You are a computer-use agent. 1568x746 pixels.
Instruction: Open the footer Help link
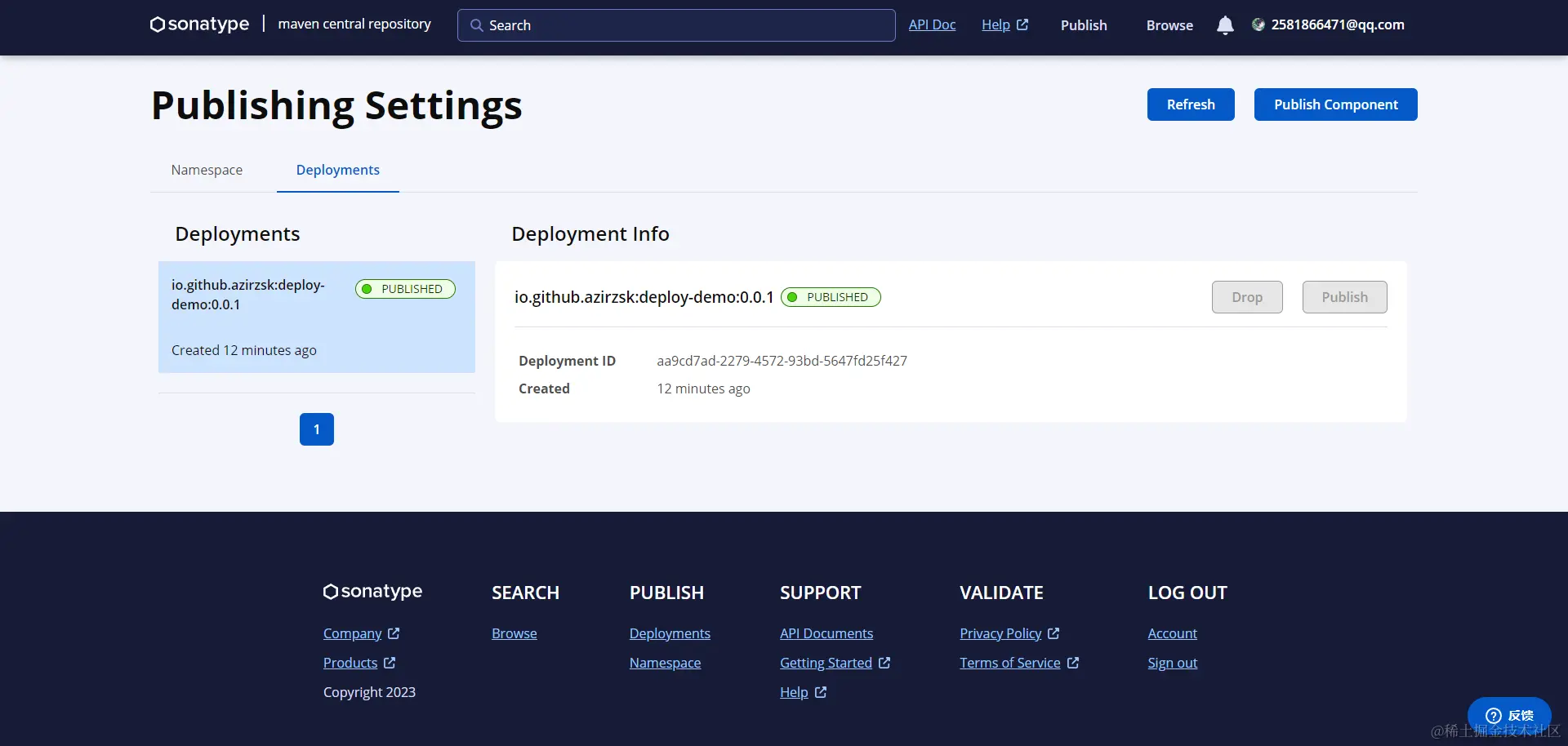point(794,692)
